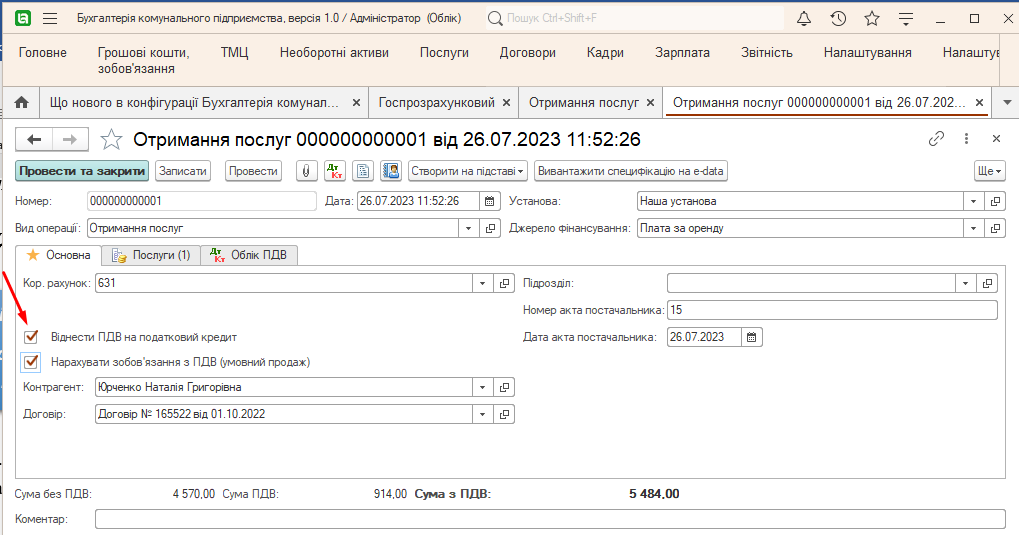Go back using the left arrow
This screenshot has height=535, width=1019.
[35, 139]
